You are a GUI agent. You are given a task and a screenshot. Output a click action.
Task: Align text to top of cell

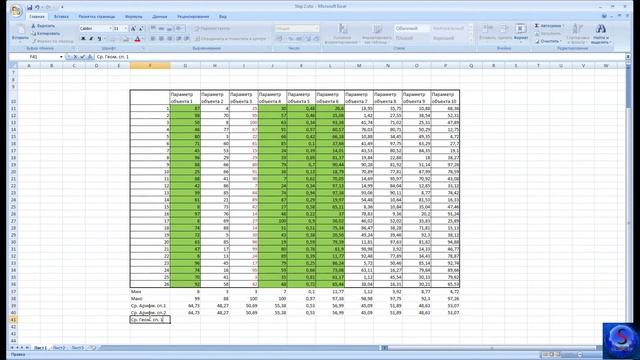coord(153,29)
